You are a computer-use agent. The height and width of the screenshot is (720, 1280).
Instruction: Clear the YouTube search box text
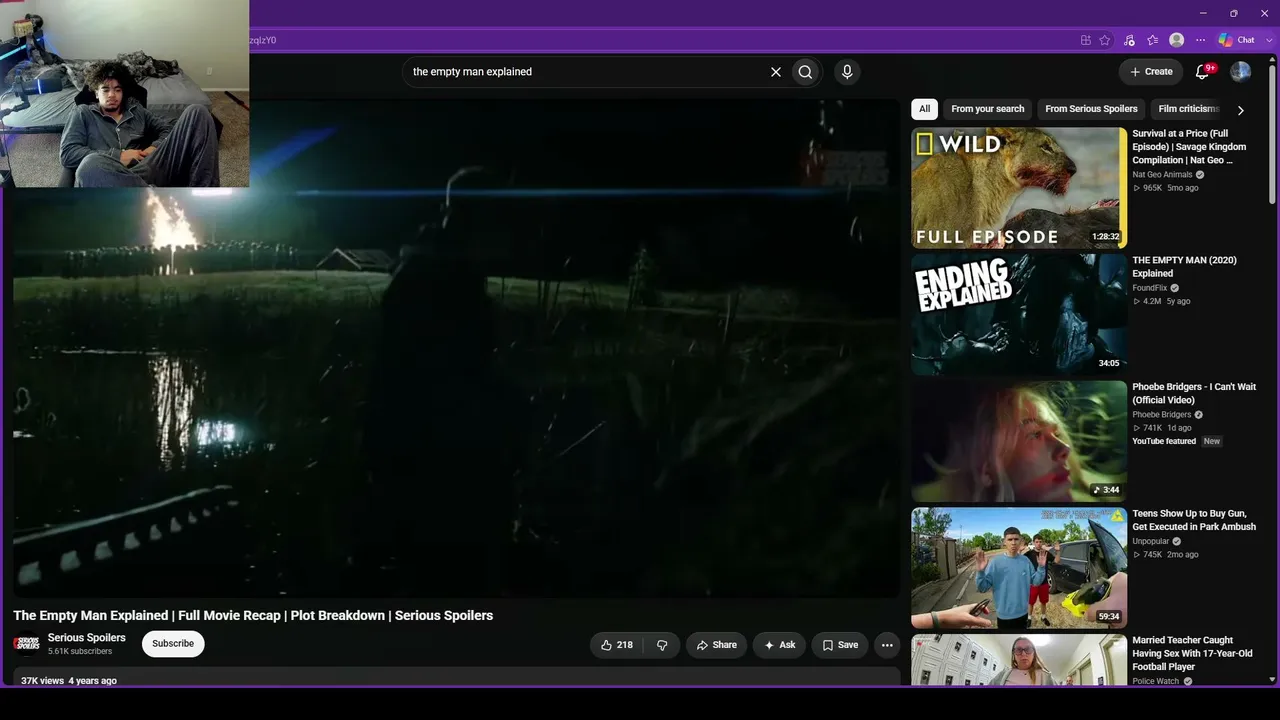click(x=775, y=72)
